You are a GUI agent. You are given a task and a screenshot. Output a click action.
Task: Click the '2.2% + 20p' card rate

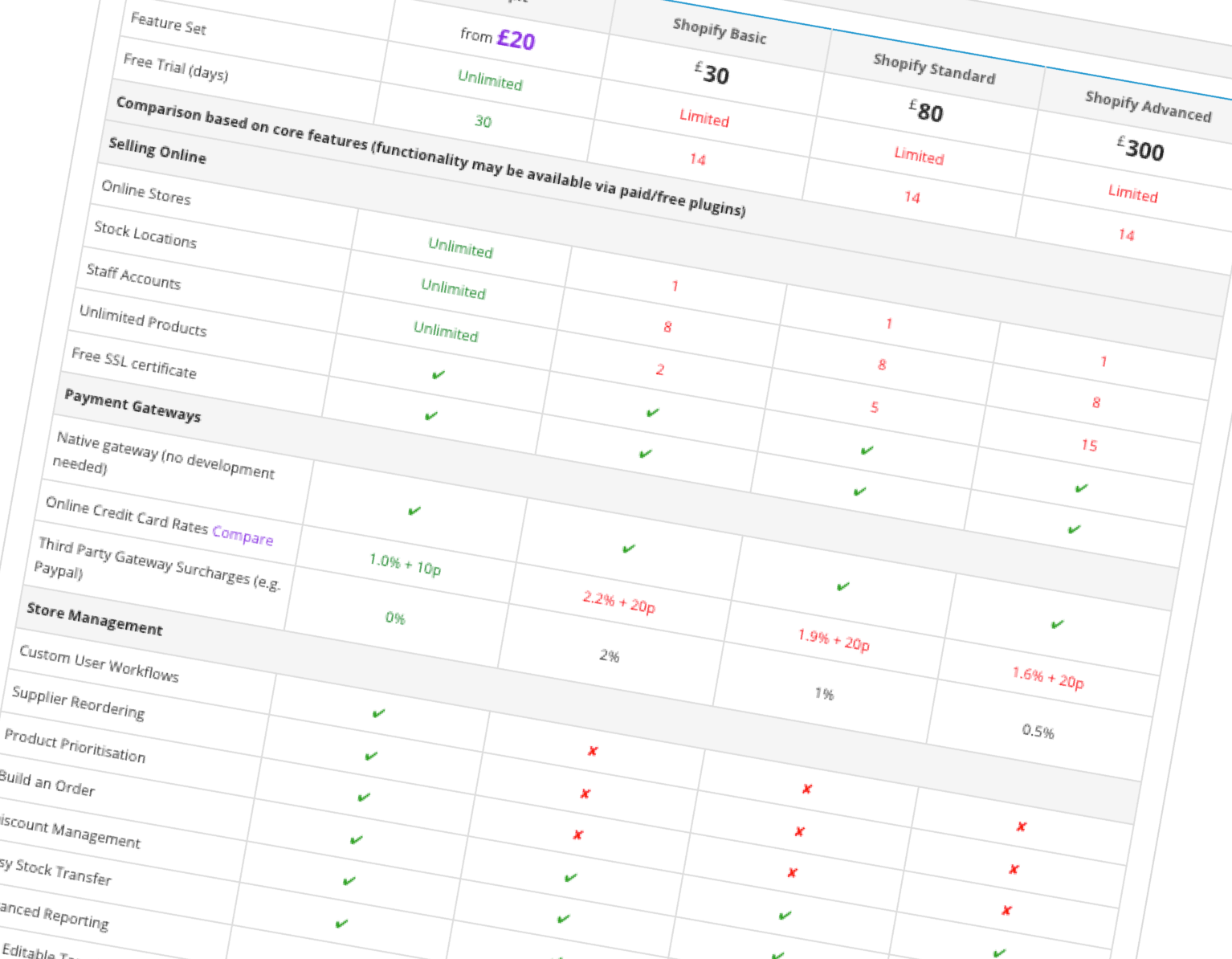point(618,602)
